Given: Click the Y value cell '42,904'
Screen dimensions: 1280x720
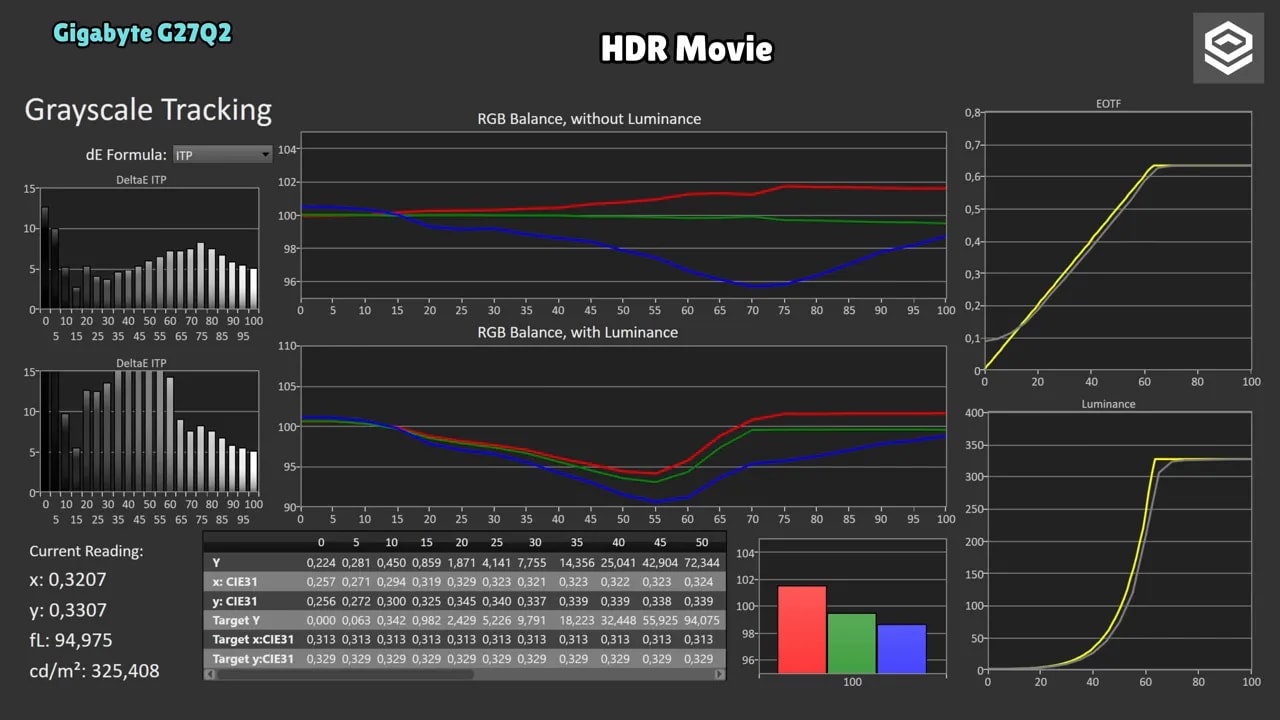Looking at the screenshot, I should coord(660,563).
